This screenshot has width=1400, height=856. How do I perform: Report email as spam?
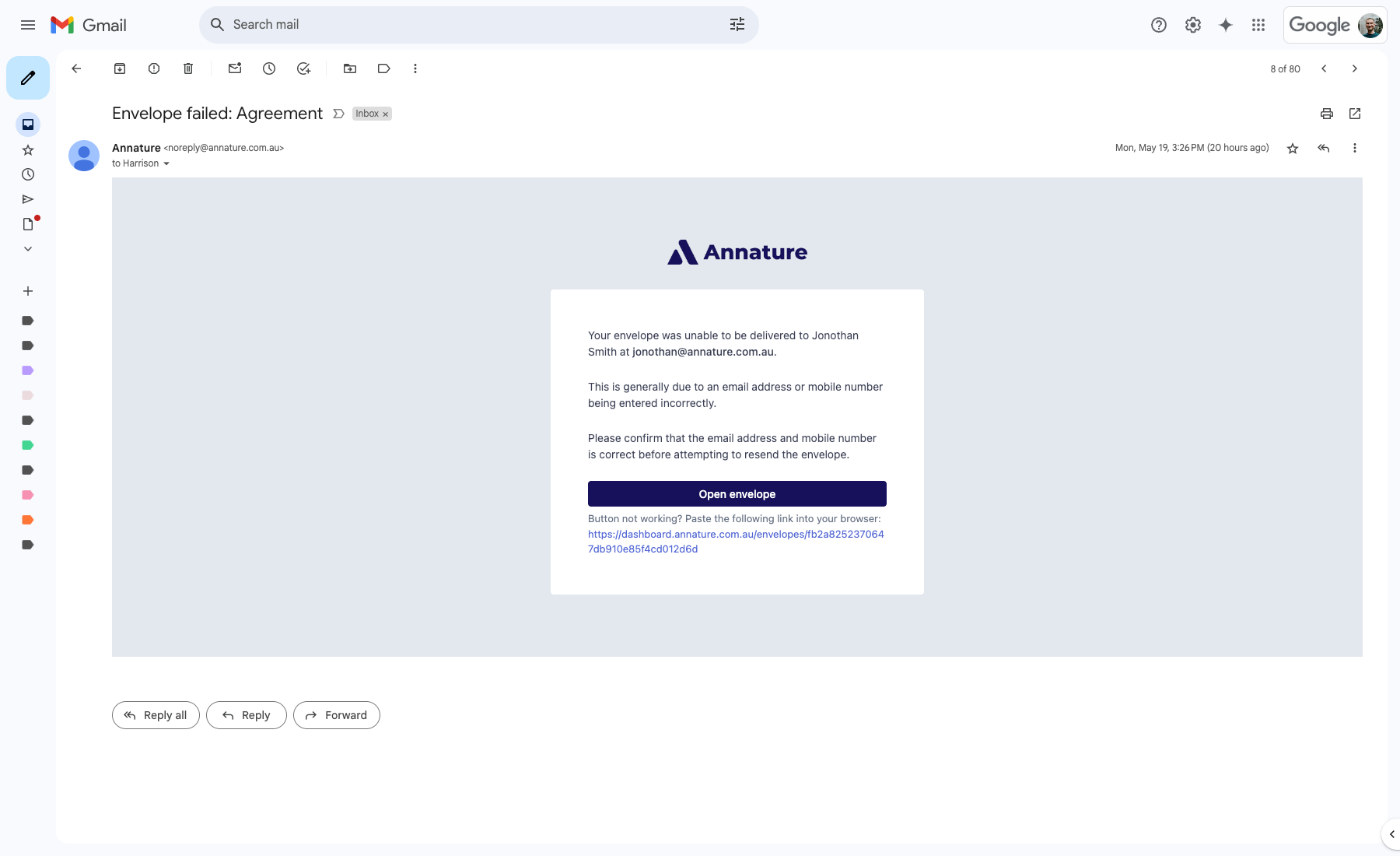pos(154,68)
